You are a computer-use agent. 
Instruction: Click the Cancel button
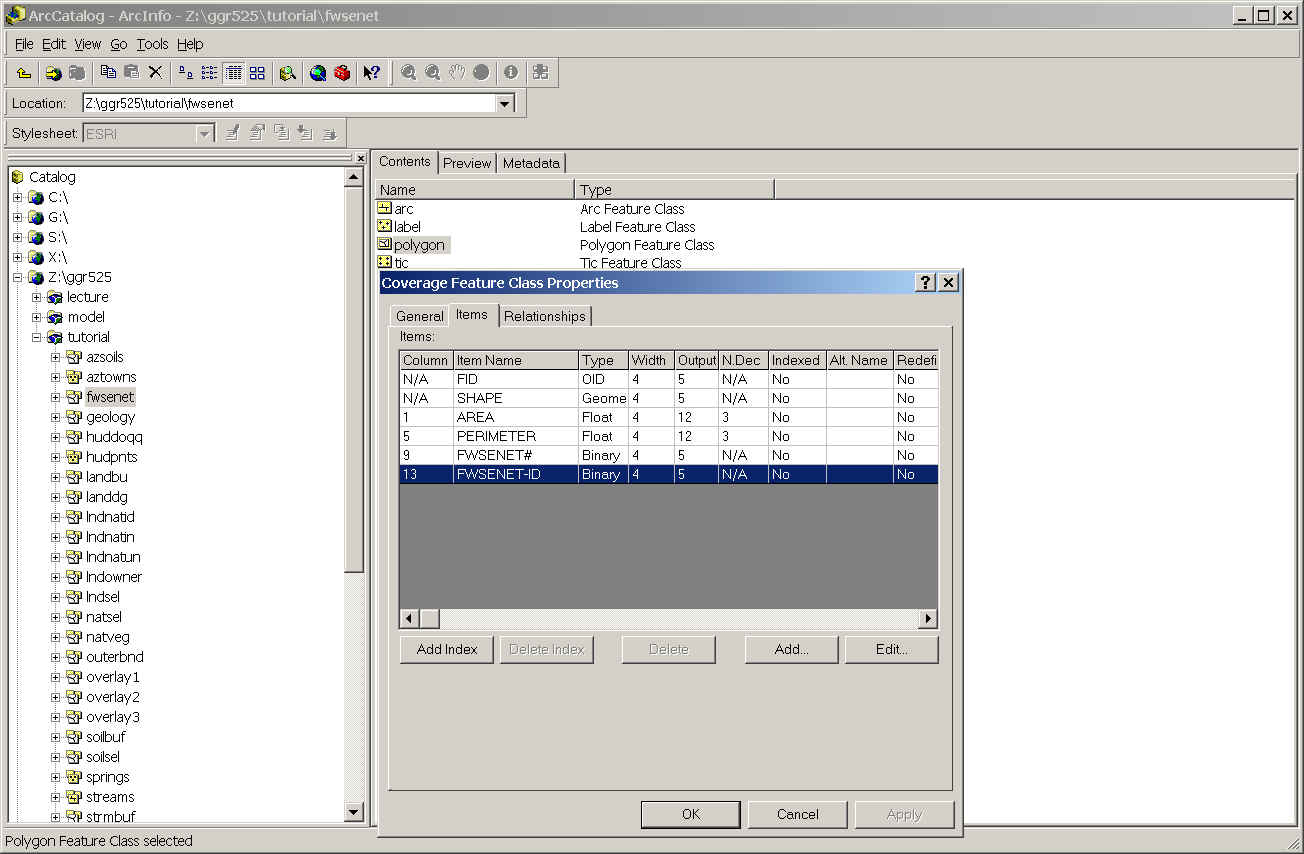pos(798,814)
